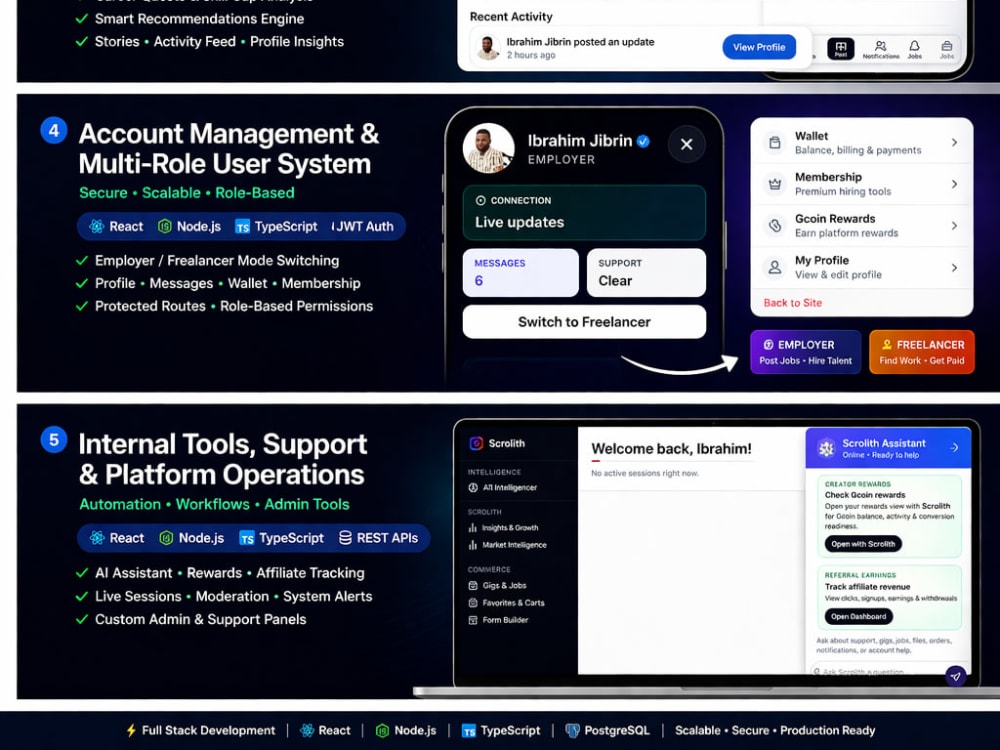
Task: Click the lightning Full Stack Development icon
Action: [x=131, y=731]
